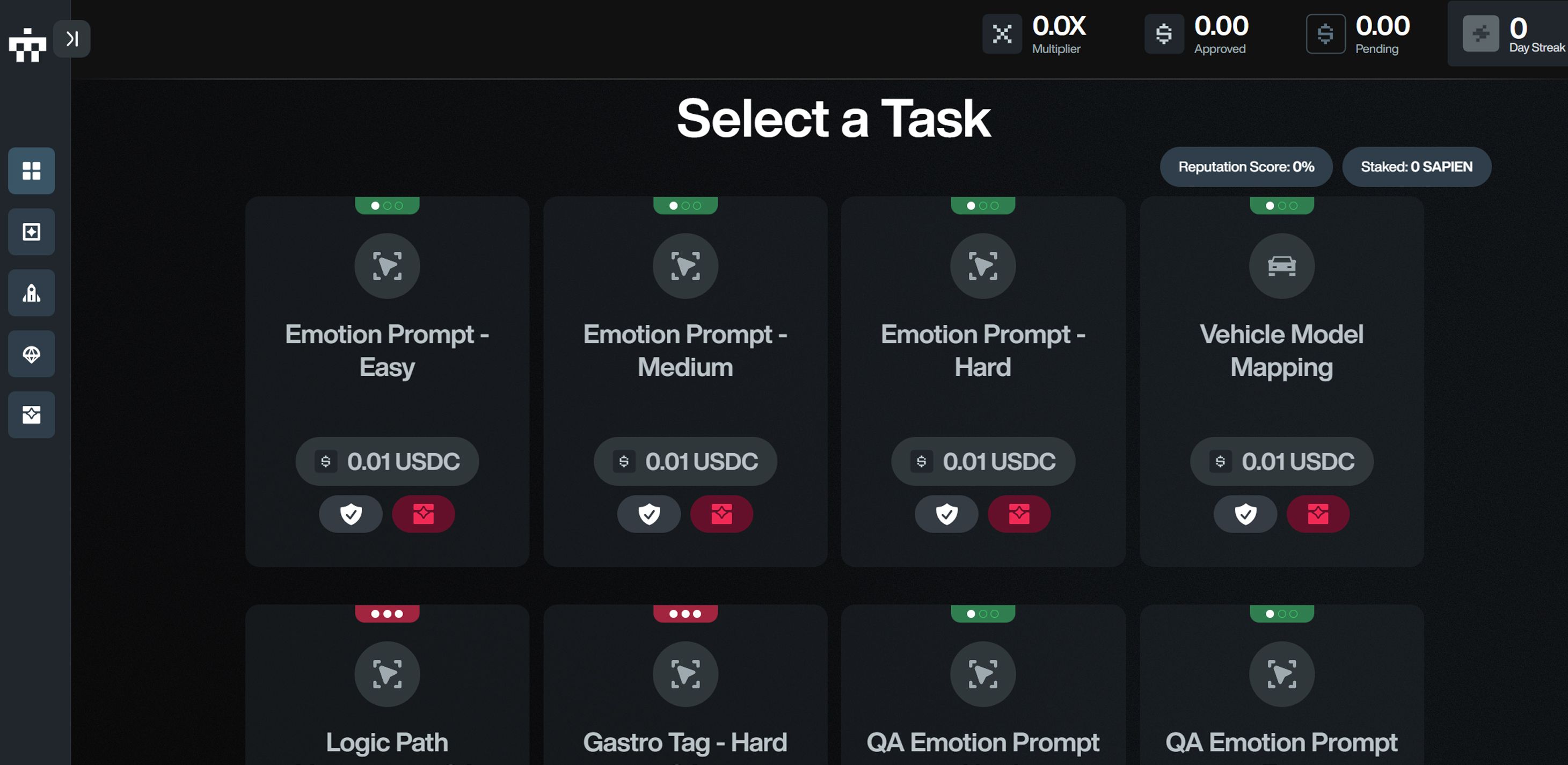The image size is (1568, 765).
Task: Click the Staked SAPIEN badge
Action: click(x=1417, y=167)
